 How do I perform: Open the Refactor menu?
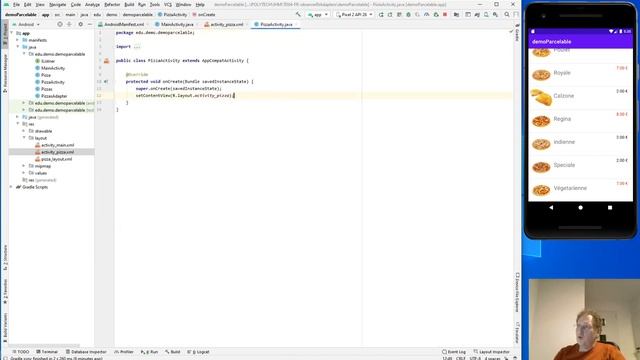[112, 4]
